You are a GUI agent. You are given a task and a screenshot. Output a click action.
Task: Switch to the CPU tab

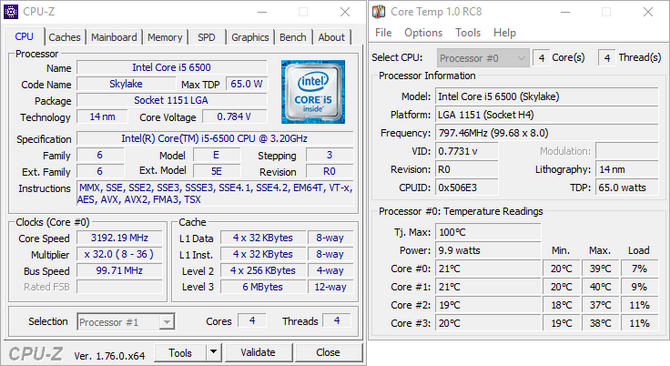pos(24,37)
